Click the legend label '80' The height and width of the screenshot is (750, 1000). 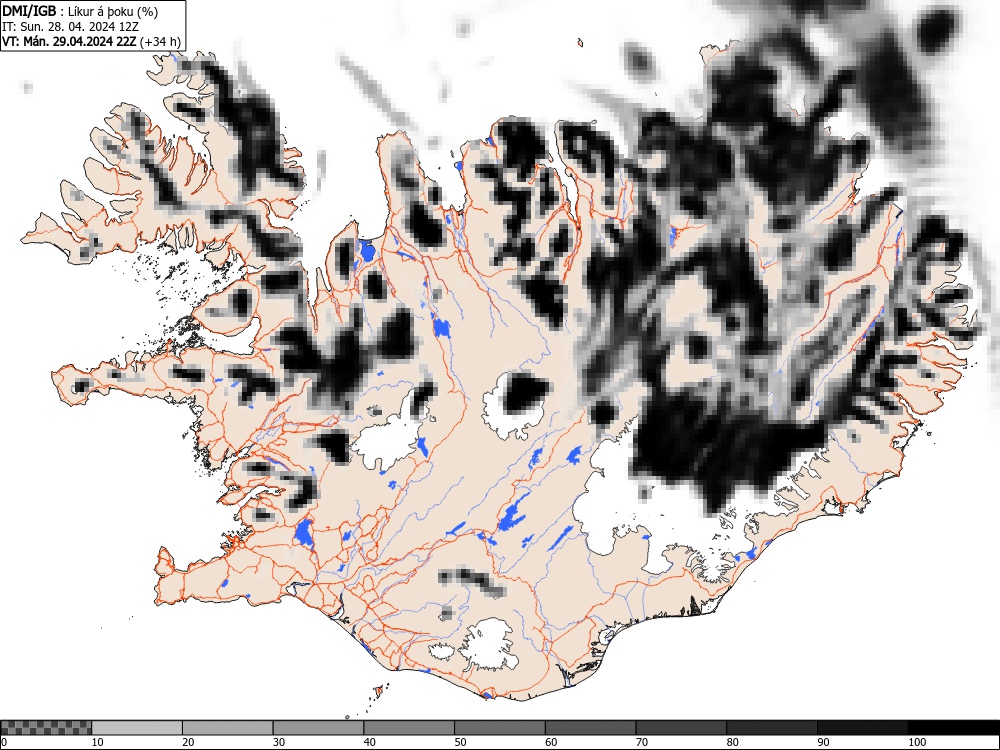click(732, 742)
